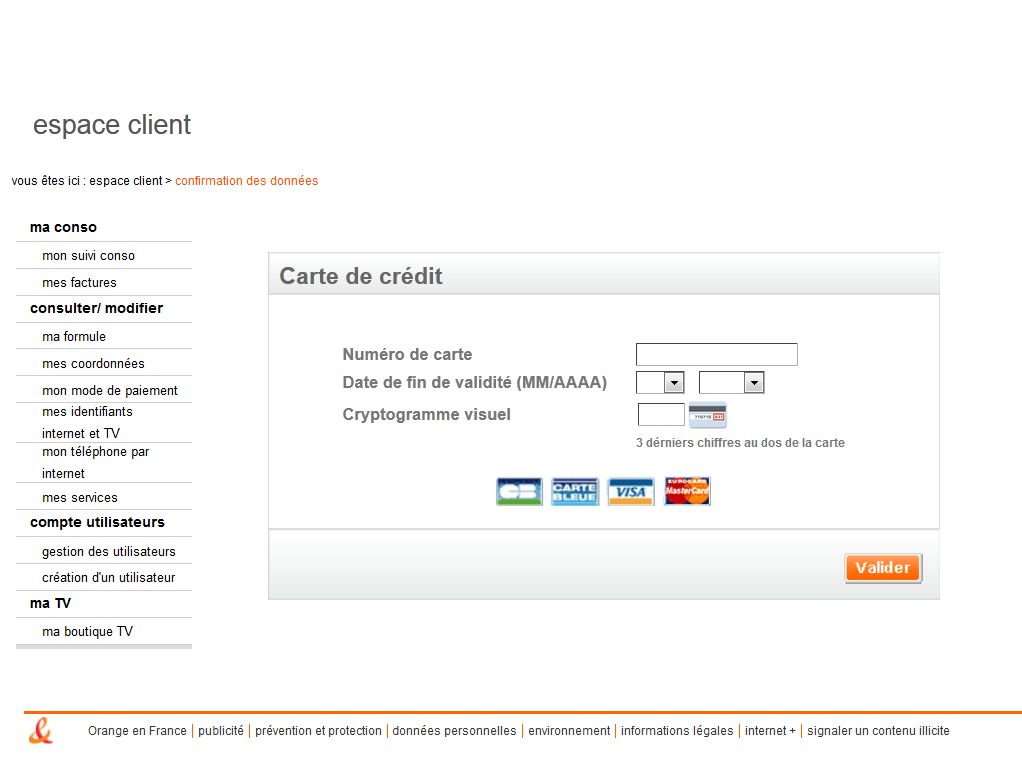Click the 'Numéro de carte' input field
This screenshot has height=778, width=1022.
[x=716, y=354]
